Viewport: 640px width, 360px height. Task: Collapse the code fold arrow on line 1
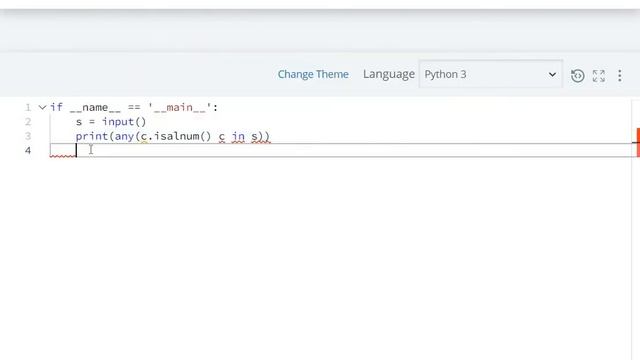click(42, 107)
